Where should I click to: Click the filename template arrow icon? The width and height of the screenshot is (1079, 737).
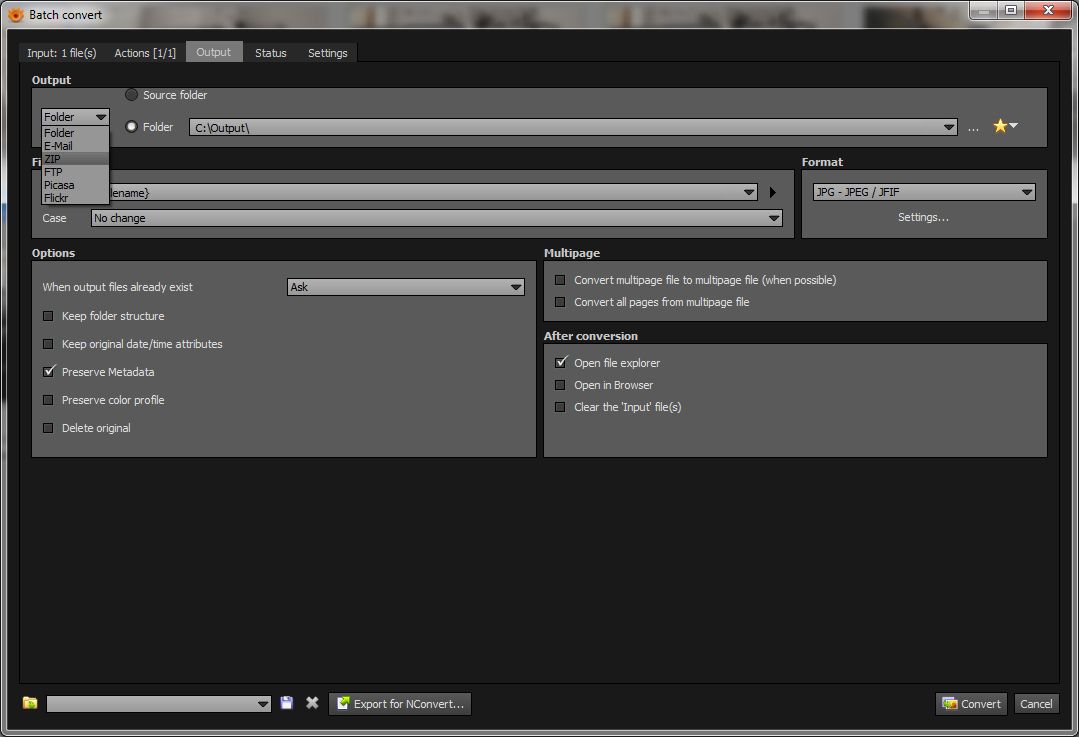[x=772, y=193]
